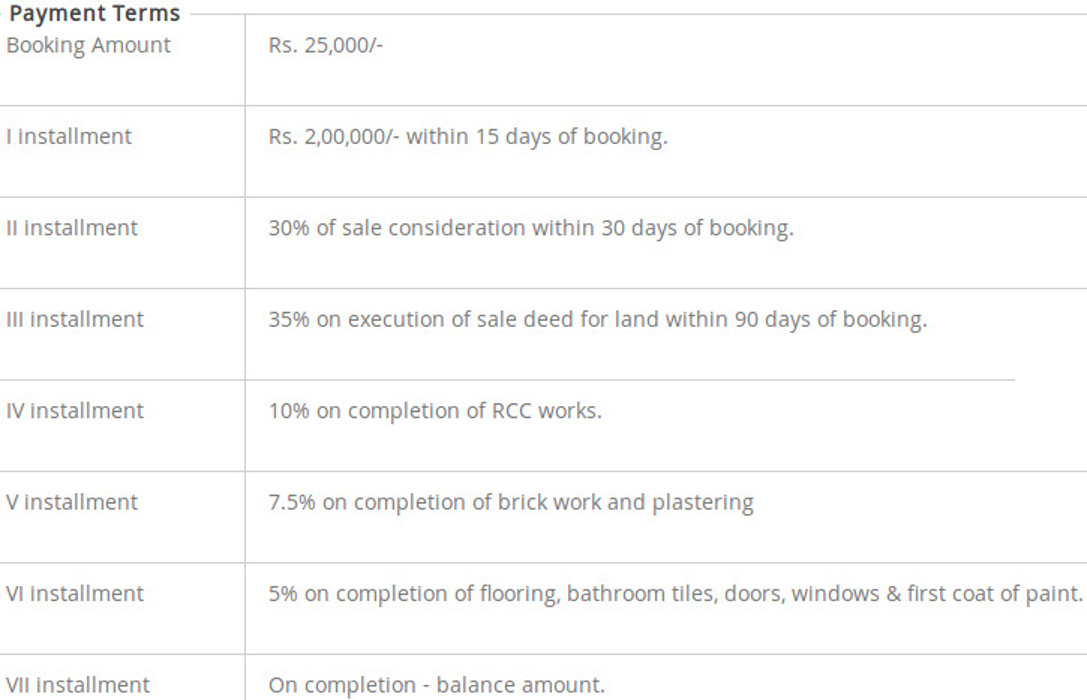Click the III installment row label

(75, 320)
